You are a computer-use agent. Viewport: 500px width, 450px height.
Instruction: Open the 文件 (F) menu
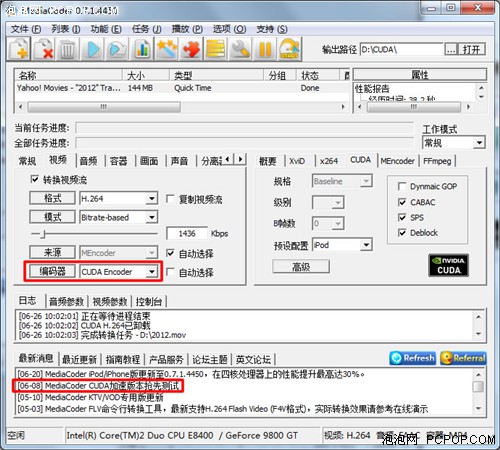click(26, 29)
